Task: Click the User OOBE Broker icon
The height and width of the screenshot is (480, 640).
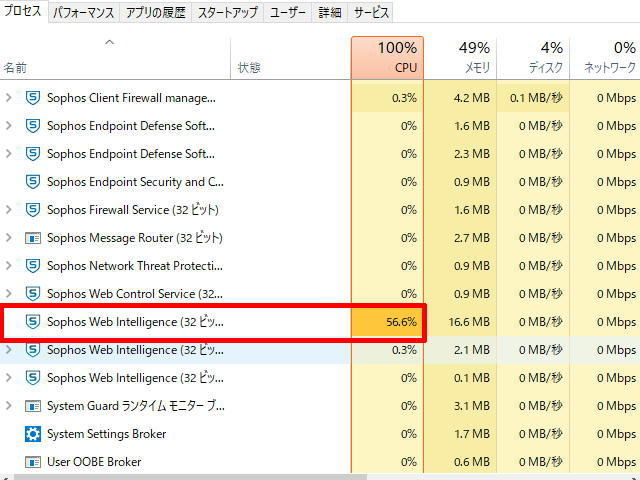Action: click(x=33, y=462)
